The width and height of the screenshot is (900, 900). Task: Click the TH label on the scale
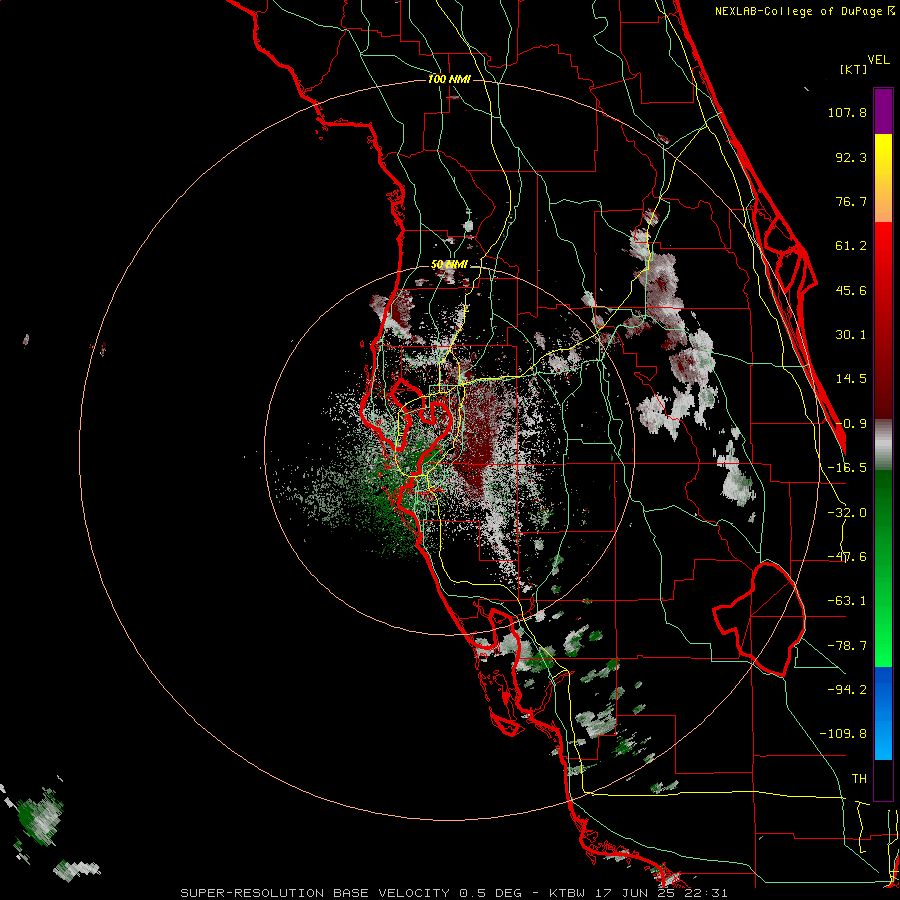[x=859, y=779]
